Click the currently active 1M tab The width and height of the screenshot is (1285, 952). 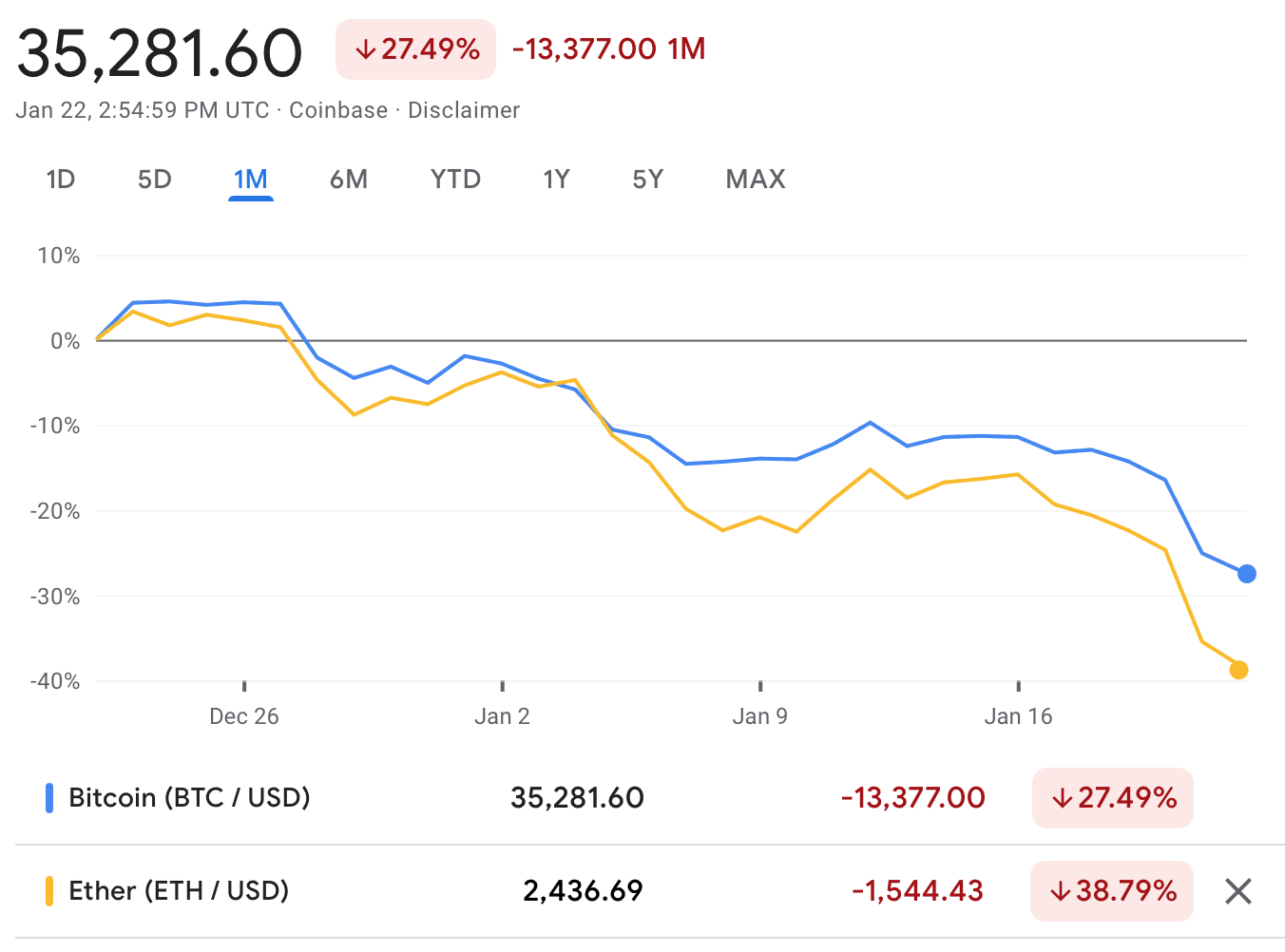coord(251,179)
